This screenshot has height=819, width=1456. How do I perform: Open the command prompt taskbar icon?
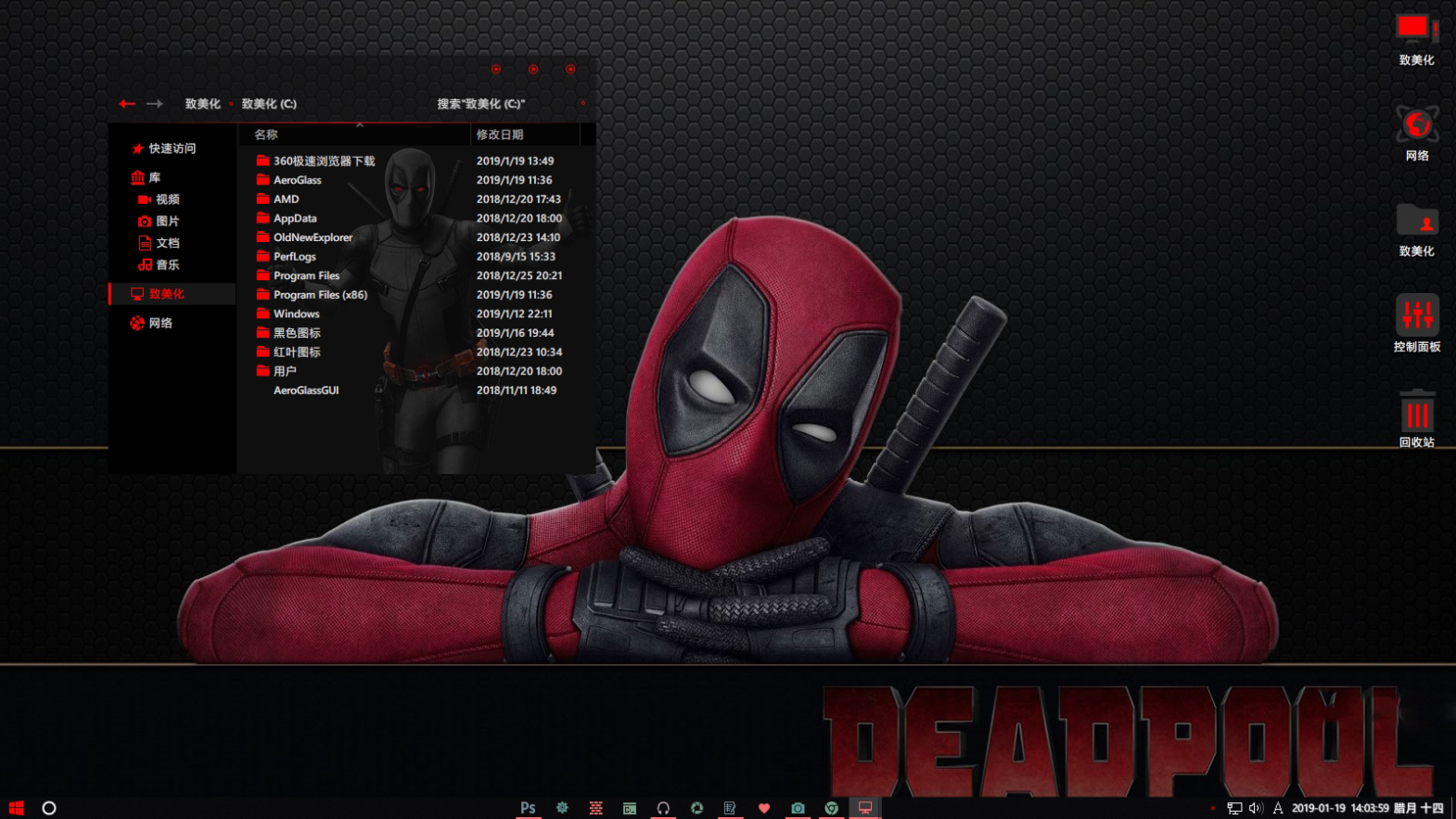pyautogui.click(x=630, y=808)
